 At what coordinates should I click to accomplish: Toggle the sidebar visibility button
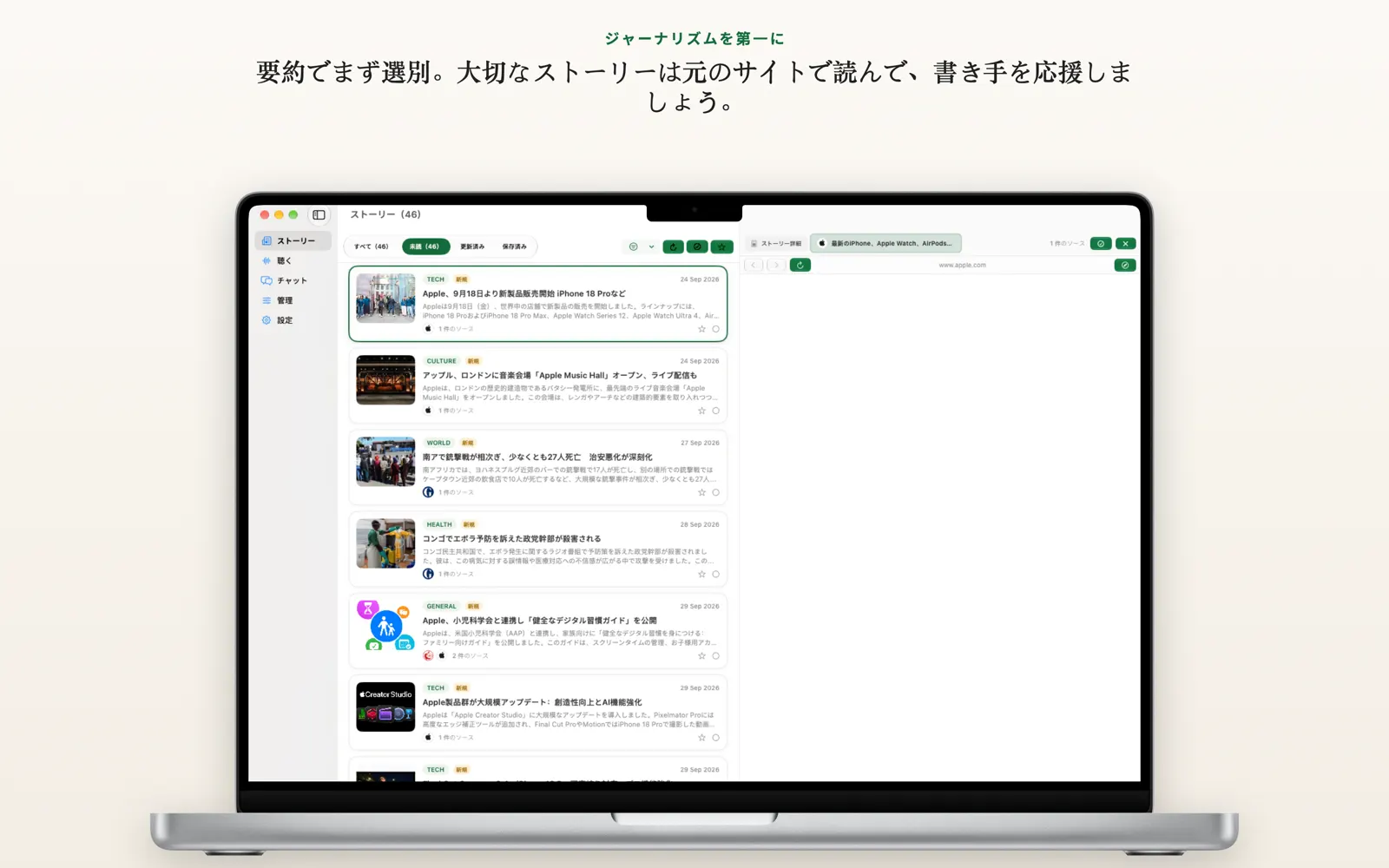click(319, 214)
